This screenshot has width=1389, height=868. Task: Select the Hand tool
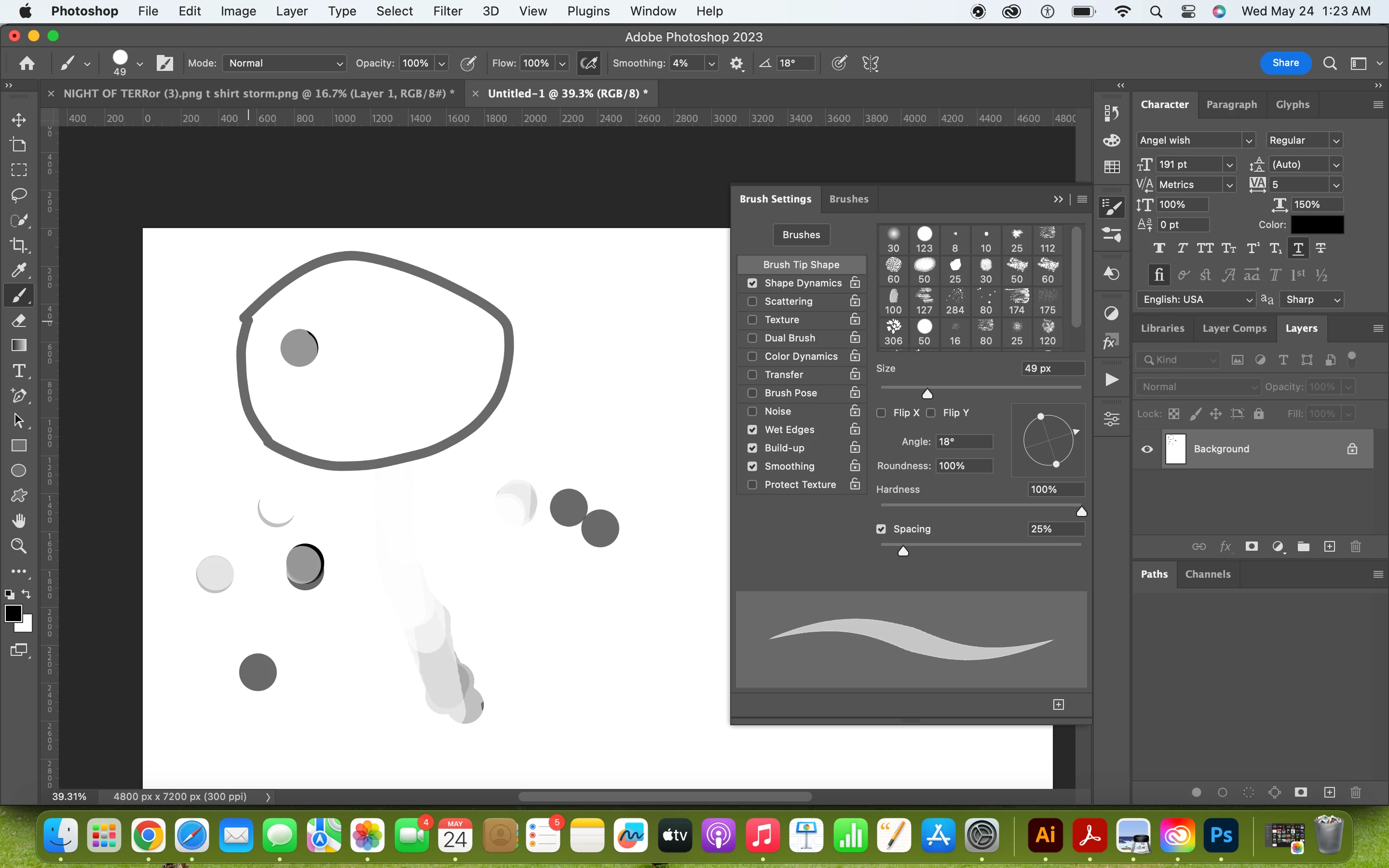(19, 521)
